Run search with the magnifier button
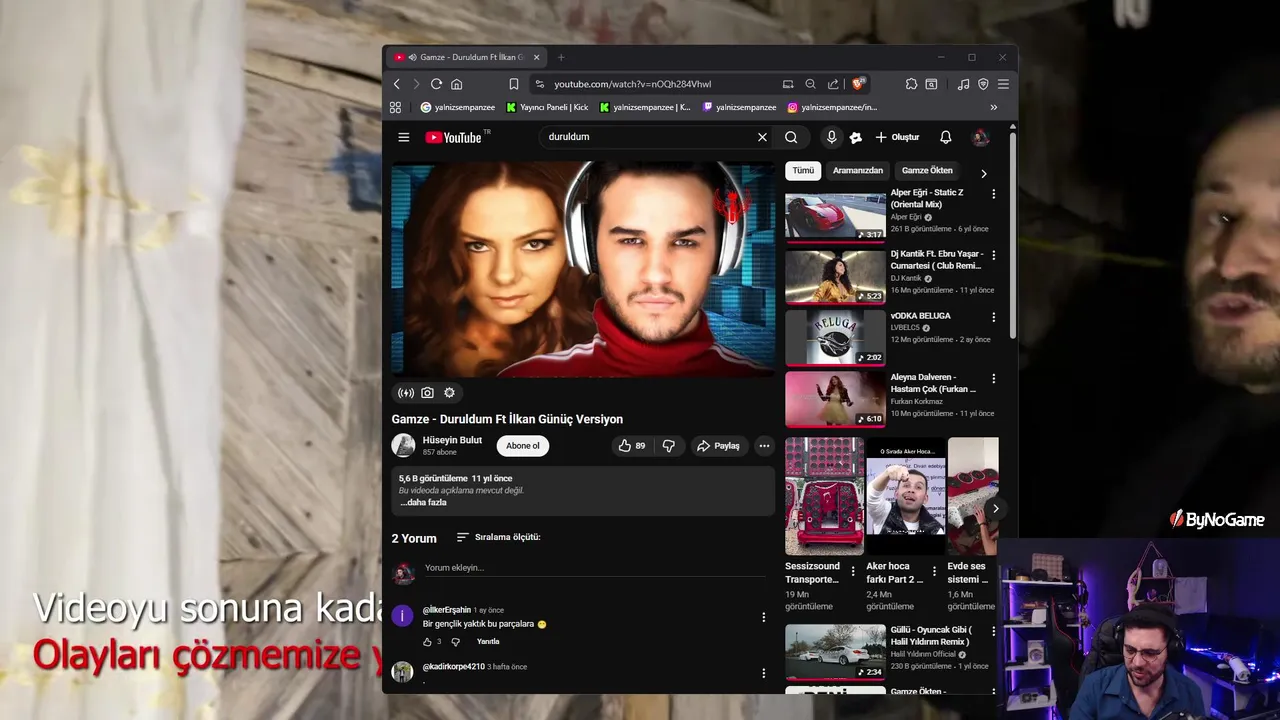 tap(791, 137)
